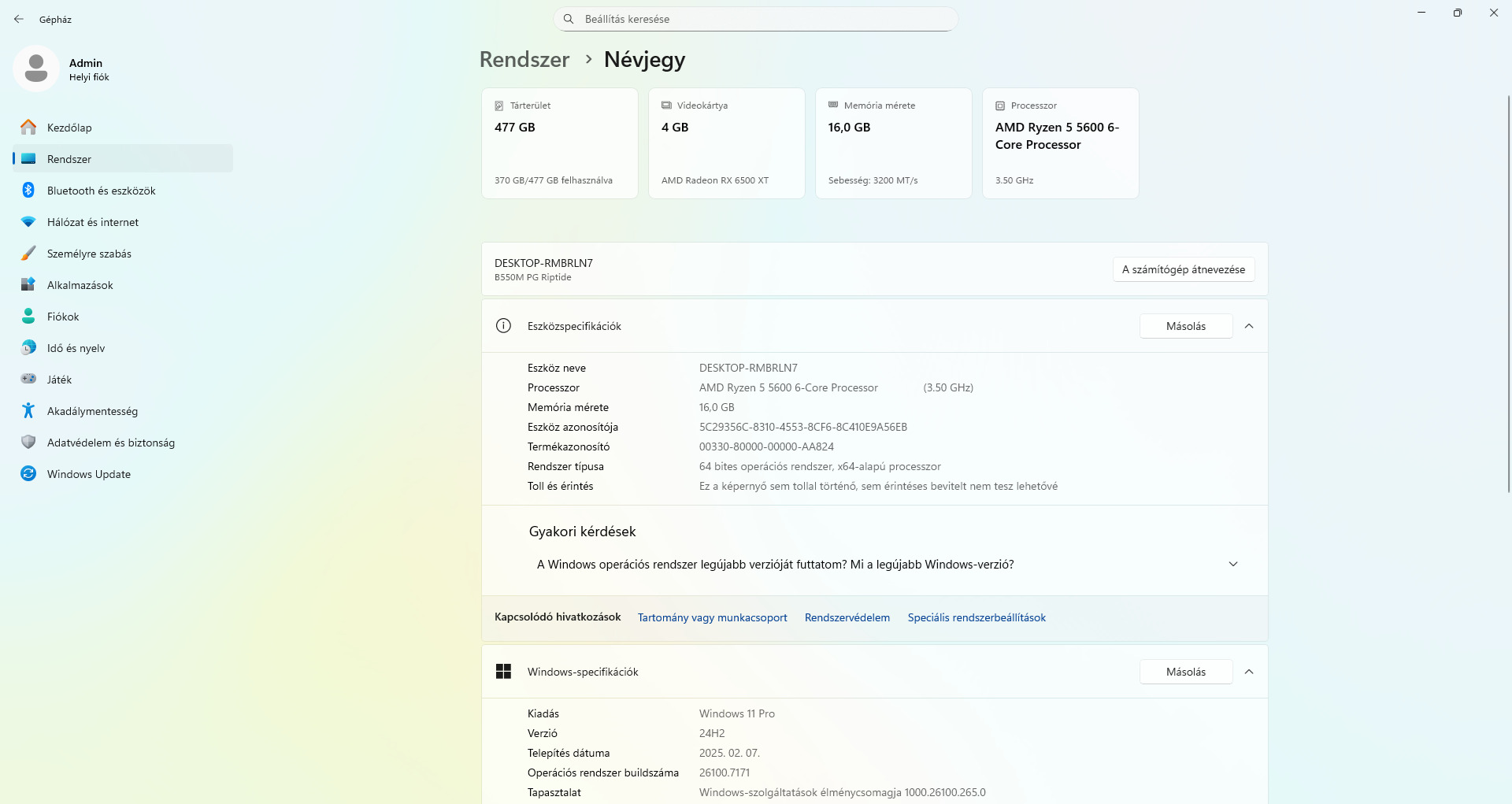Collapse the Windows-specifikációk section

tap(1249, 672)
